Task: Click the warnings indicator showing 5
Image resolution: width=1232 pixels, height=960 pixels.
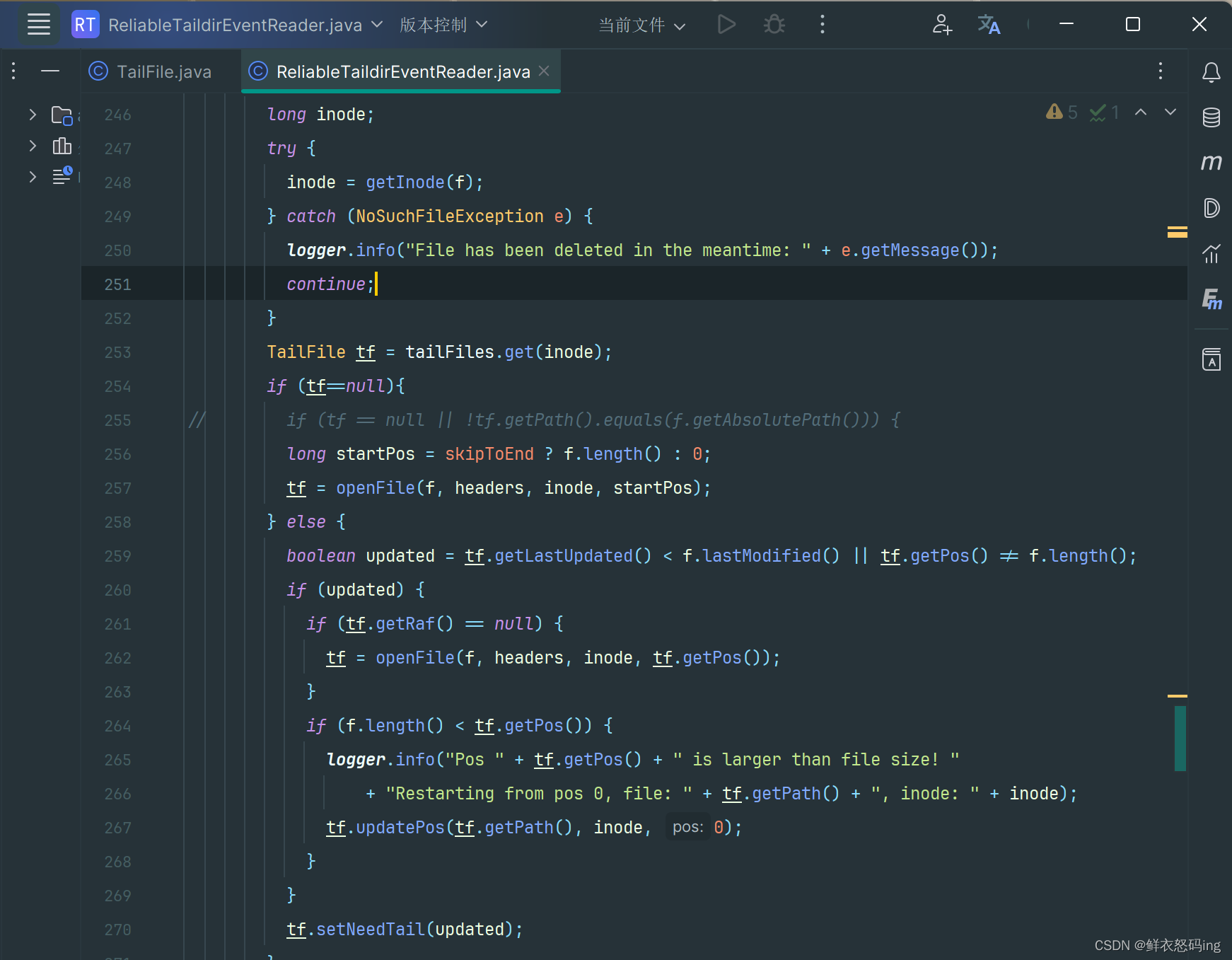Action: [x=1062, y=112]
